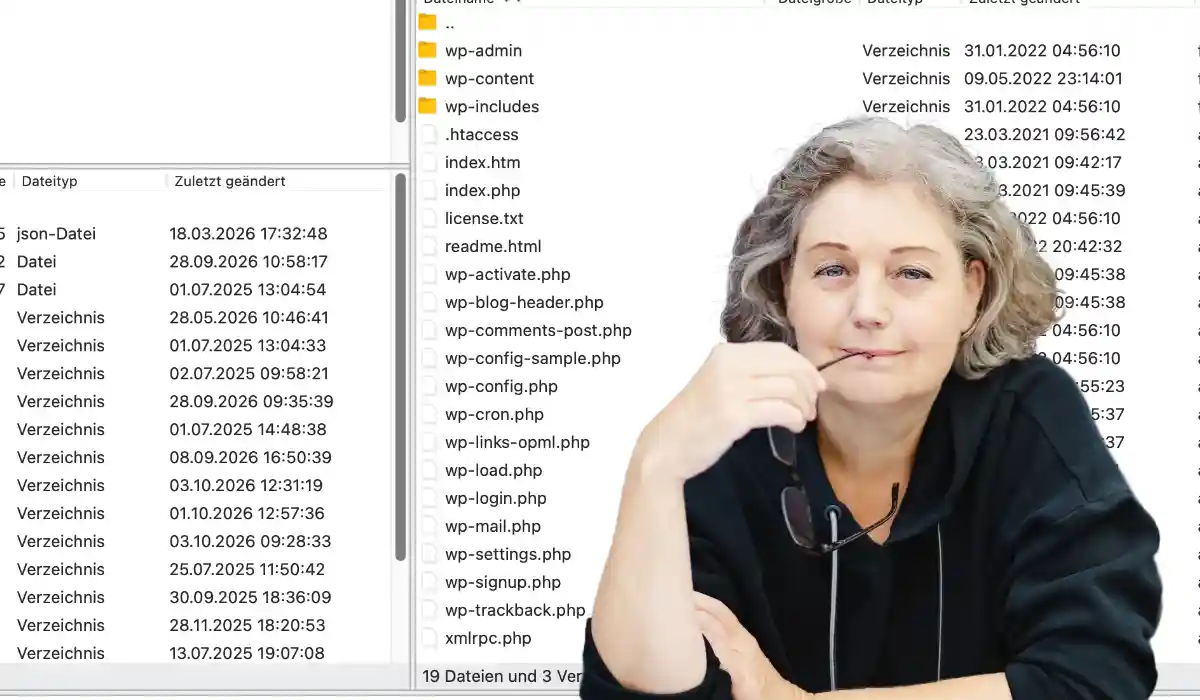Image resolution: width=1200 pixels, height=700 pixels.
Task: Select the wp-content directory name
Action: pyautogui.click(x=489, y=78)
